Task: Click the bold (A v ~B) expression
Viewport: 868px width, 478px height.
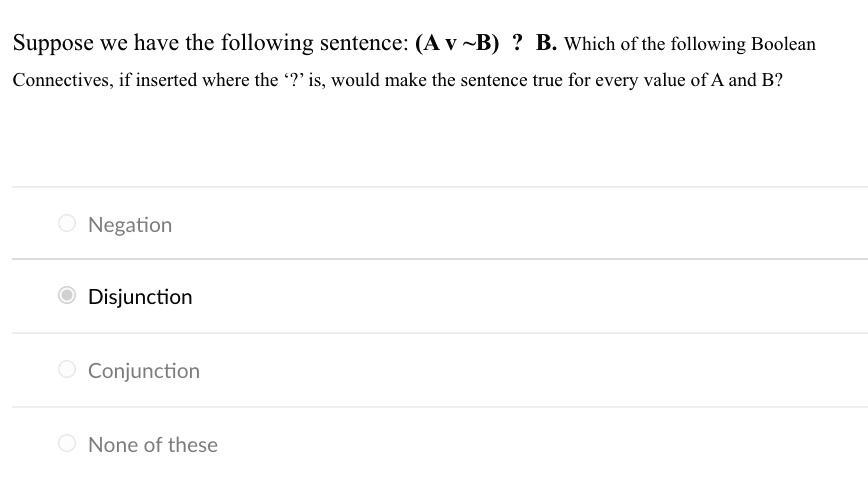Action: tap(457, 43)
